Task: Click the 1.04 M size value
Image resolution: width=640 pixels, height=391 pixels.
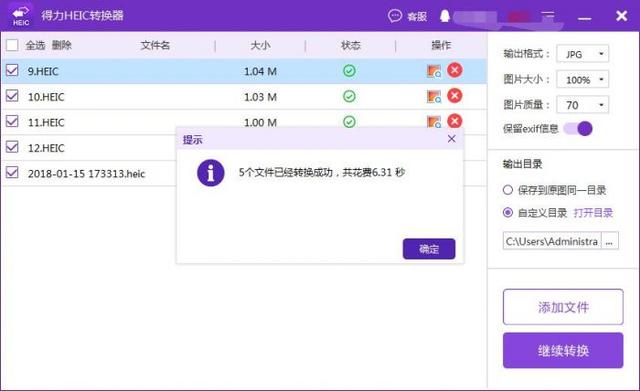Action: pyautogui.click(x=260, y=72)
